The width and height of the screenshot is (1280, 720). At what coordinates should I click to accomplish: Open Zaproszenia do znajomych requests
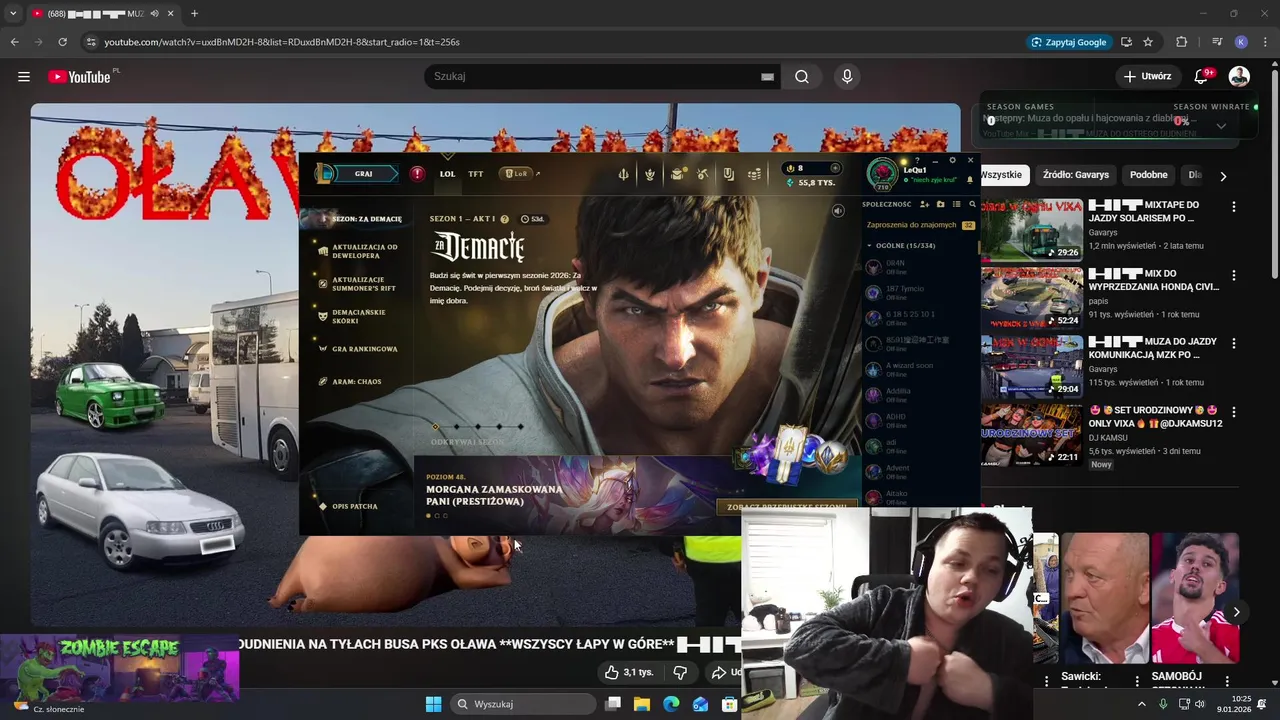(920, 225)
